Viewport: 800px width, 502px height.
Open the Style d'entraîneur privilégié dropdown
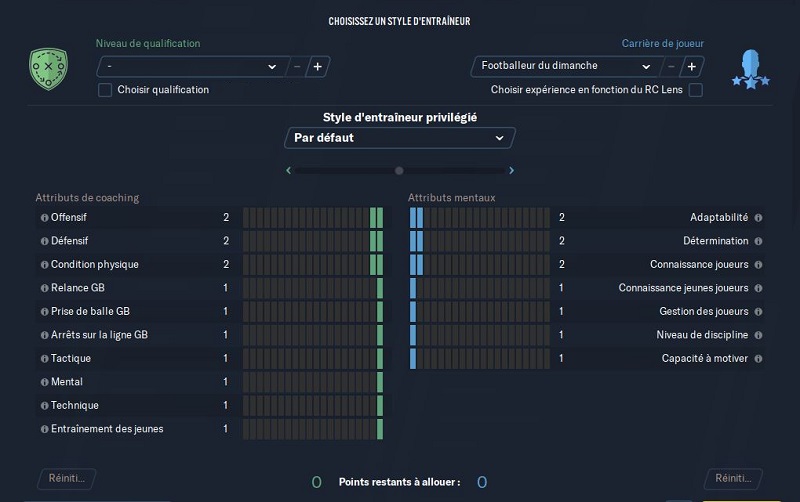point(399,138)
